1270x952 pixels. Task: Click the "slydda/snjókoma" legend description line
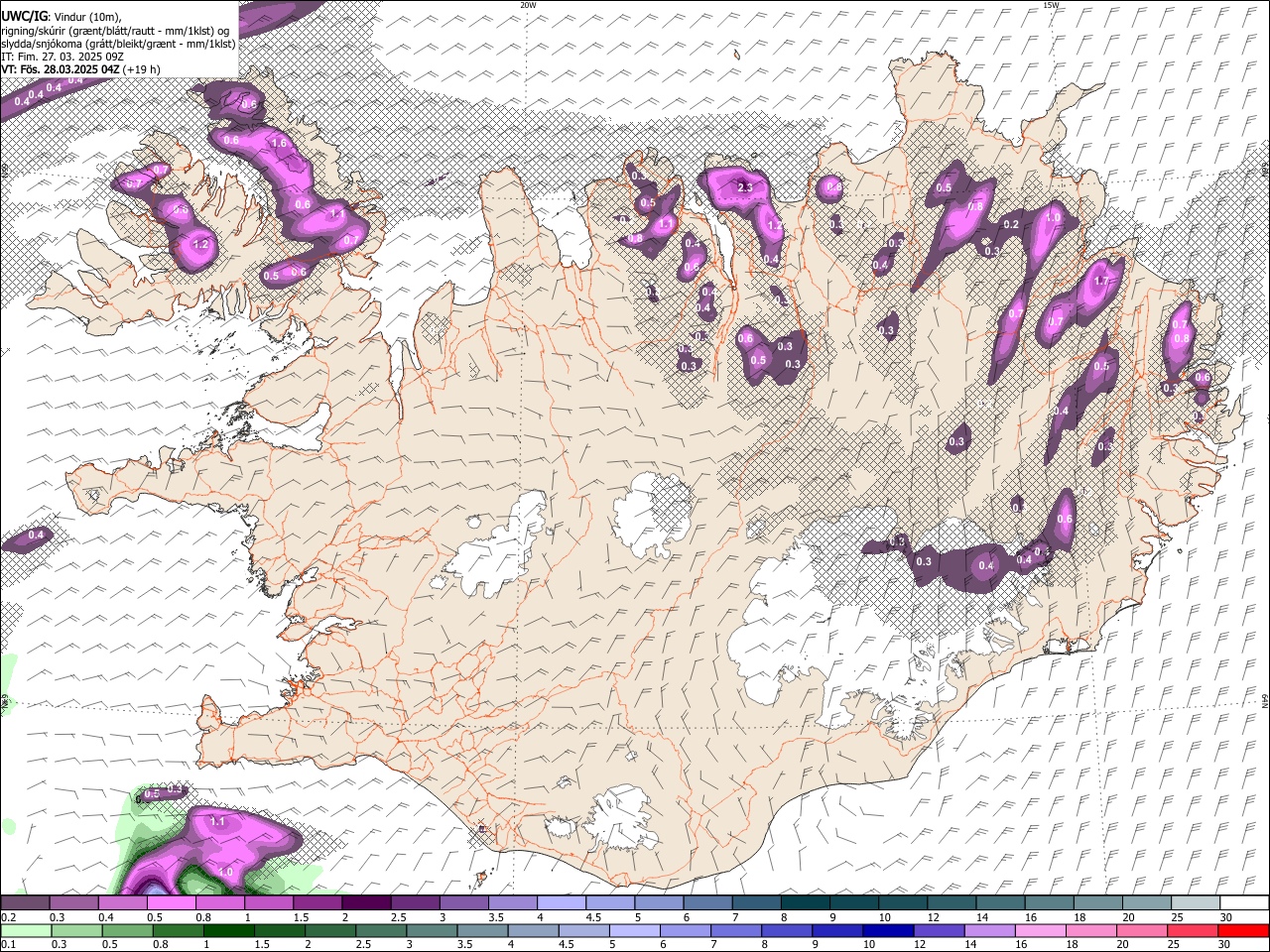[x=119, y=44]
